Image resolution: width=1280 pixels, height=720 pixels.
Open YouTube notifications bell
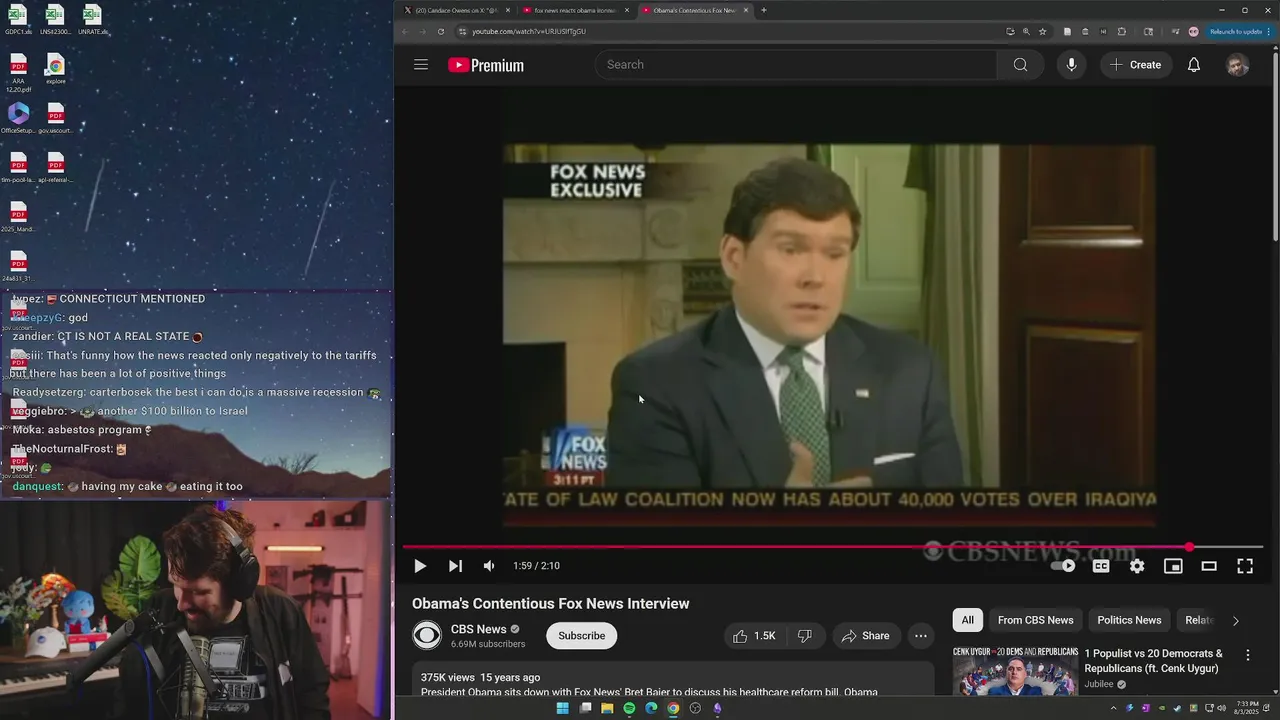click(1193, 65)
